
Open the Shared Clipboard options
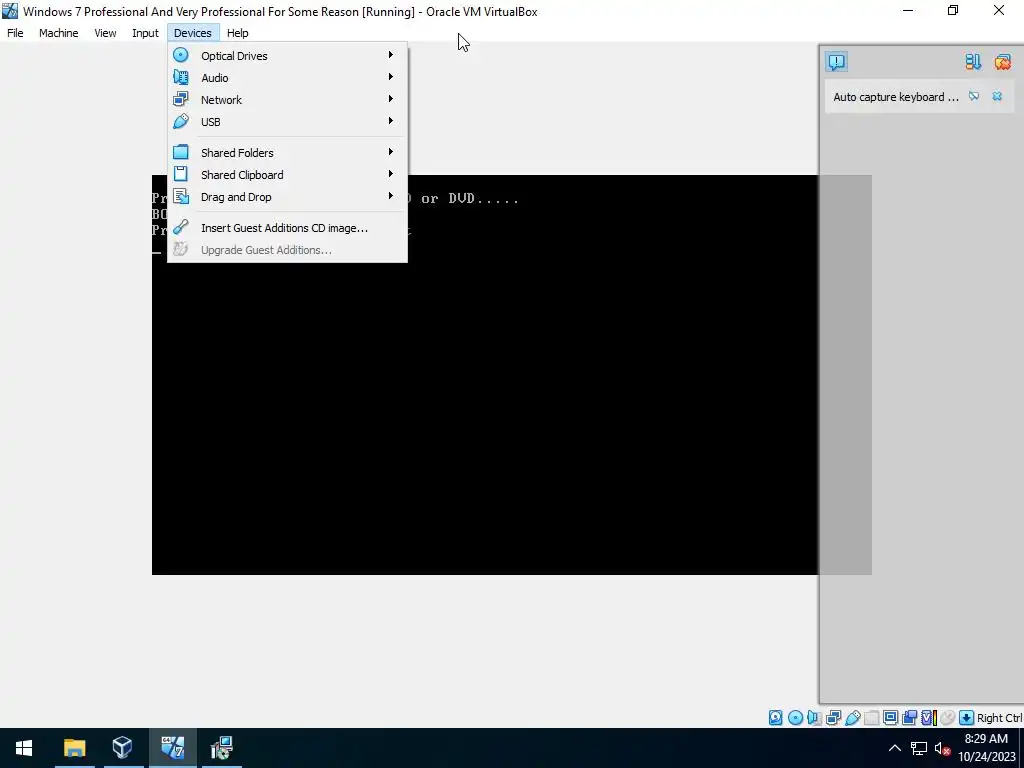tap(287, 175)
